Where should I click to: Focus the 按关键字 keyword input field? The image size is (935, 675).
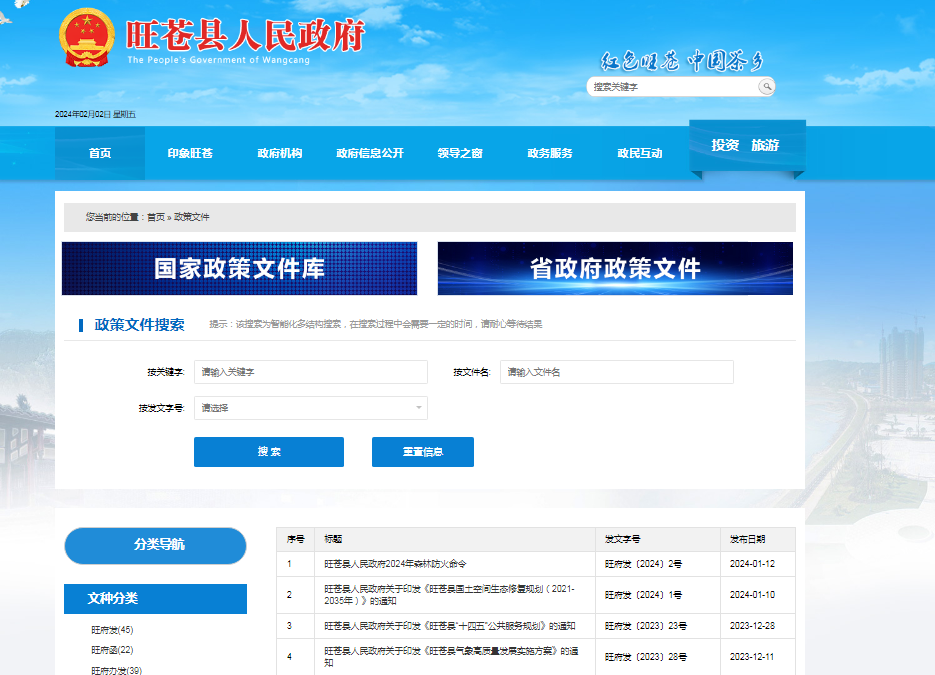pos(311,372)
